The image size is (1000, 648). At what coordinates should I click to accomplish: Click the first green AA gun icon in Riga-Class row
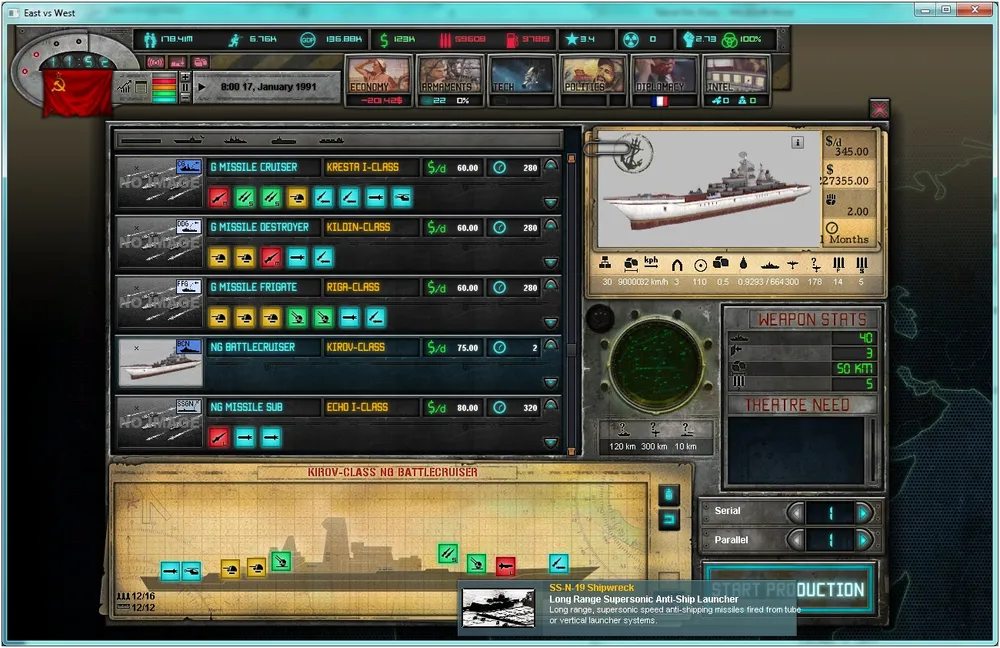[297, 318]
